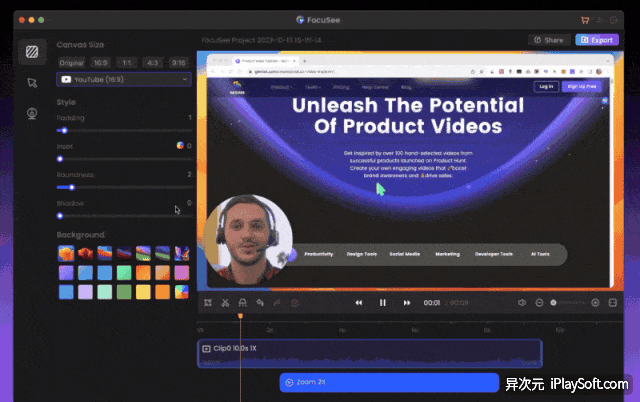Zoom in the timeline with plus icon

[x=596, y=303]
